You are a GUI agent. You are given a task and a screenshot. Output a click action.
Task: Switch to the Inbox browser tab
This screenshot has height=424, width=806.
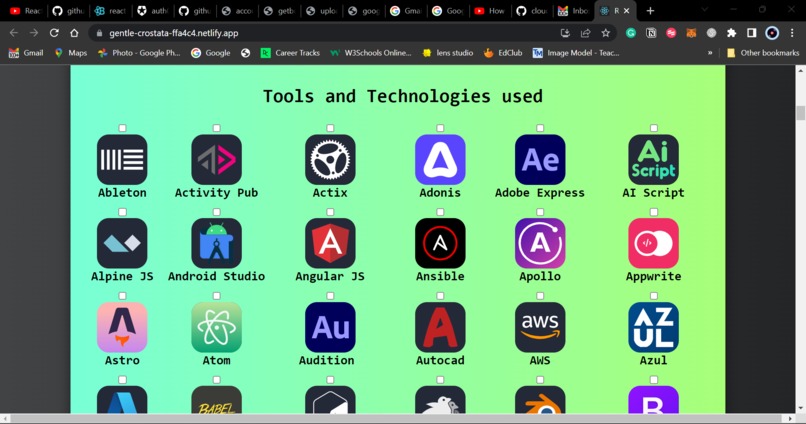tap(574, 11)
